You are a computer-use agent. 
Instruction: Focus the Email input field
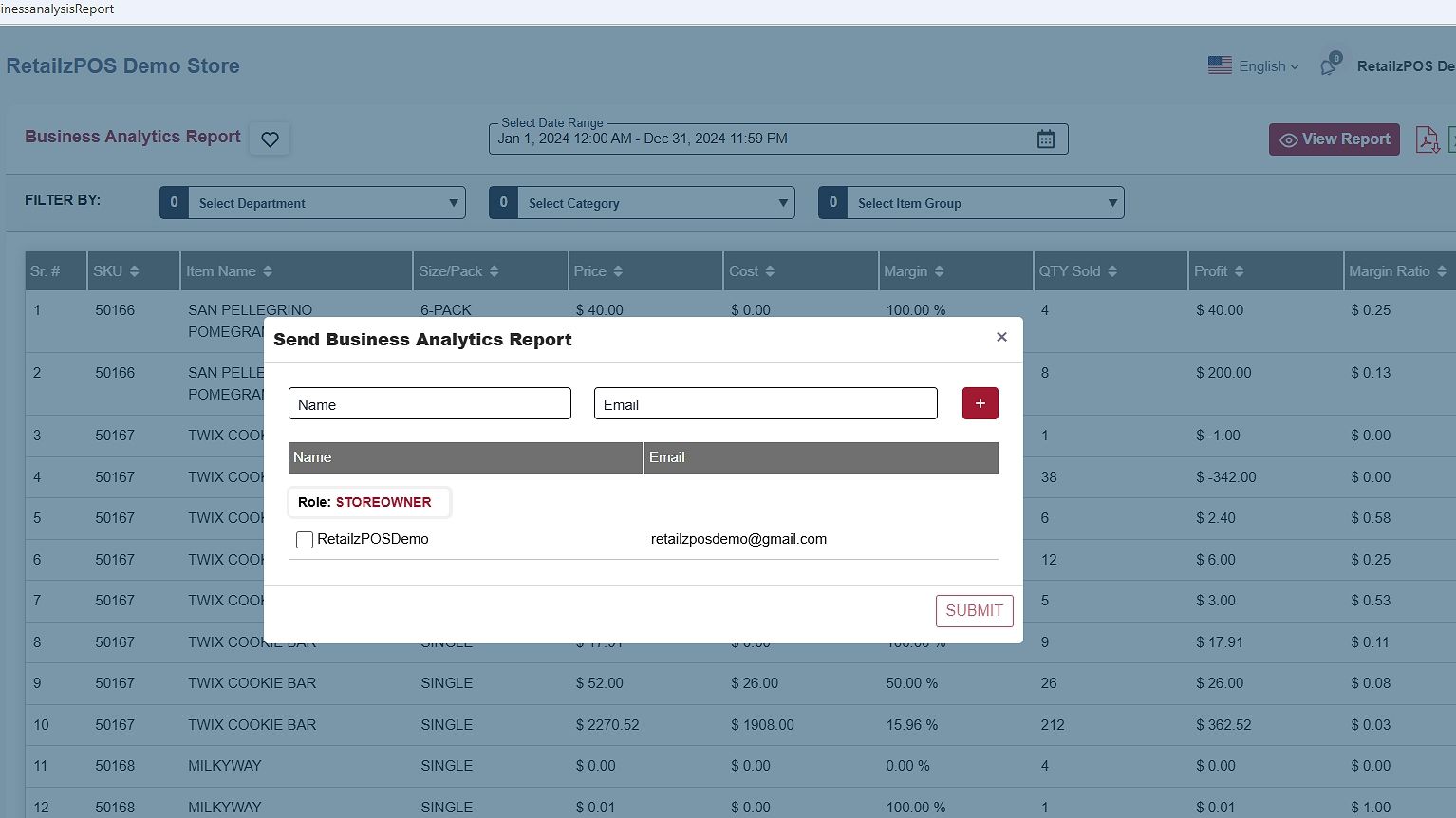click(765, 404)
